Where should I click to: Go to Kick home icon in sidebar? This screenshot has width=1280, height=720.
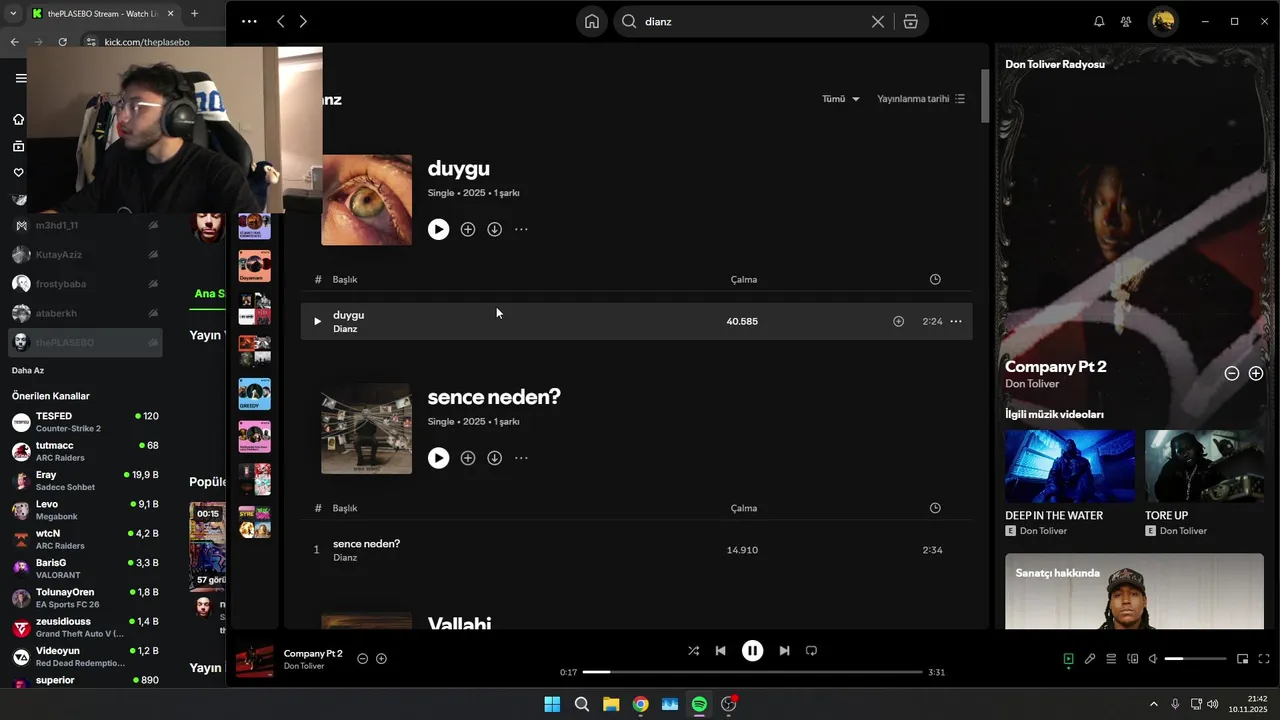18,119
